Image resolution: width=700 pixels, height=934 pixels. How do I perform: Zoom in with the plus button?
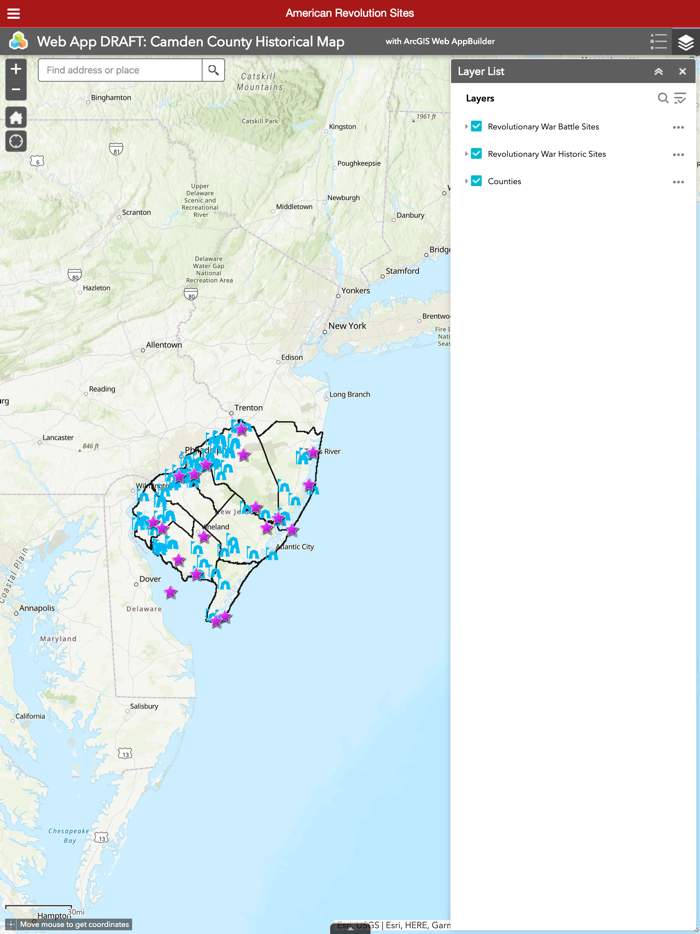click(x=16, y=69)
